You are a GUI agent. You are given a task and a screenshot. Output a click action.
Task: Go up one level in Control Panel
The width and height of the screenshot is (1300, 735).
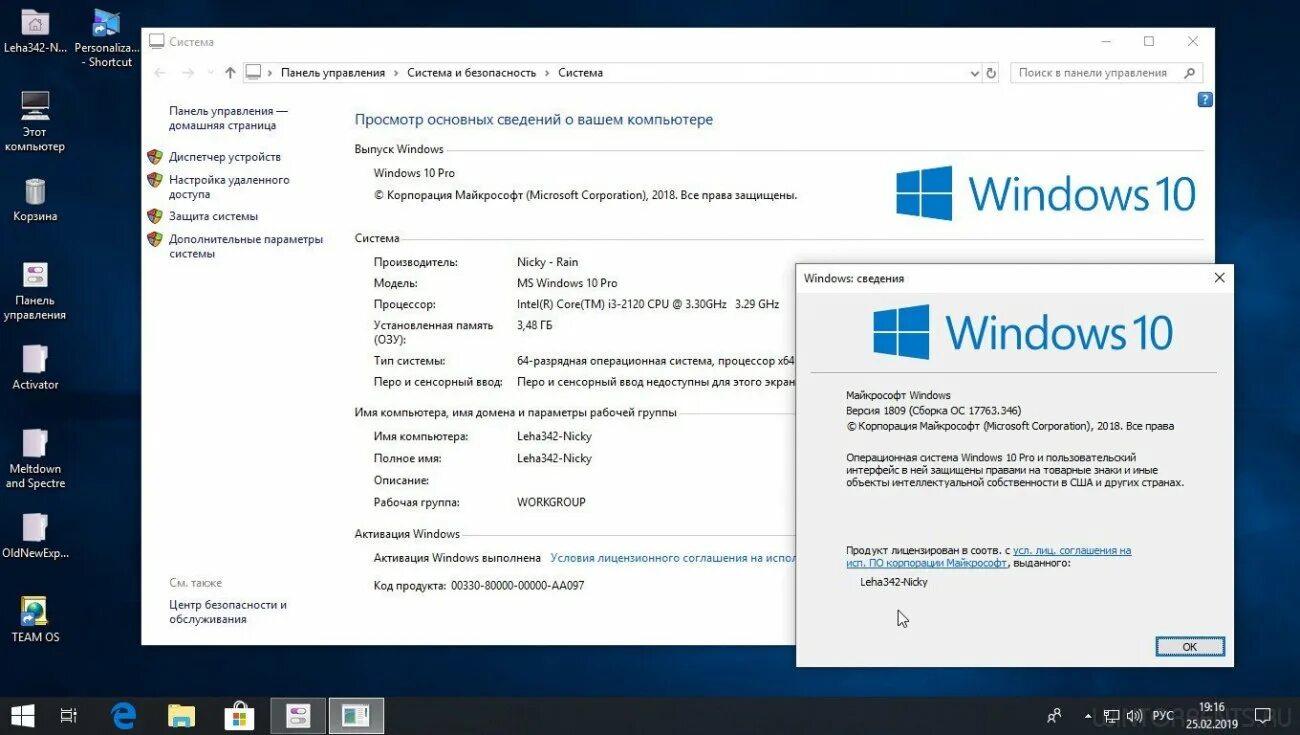click(230, 73)
